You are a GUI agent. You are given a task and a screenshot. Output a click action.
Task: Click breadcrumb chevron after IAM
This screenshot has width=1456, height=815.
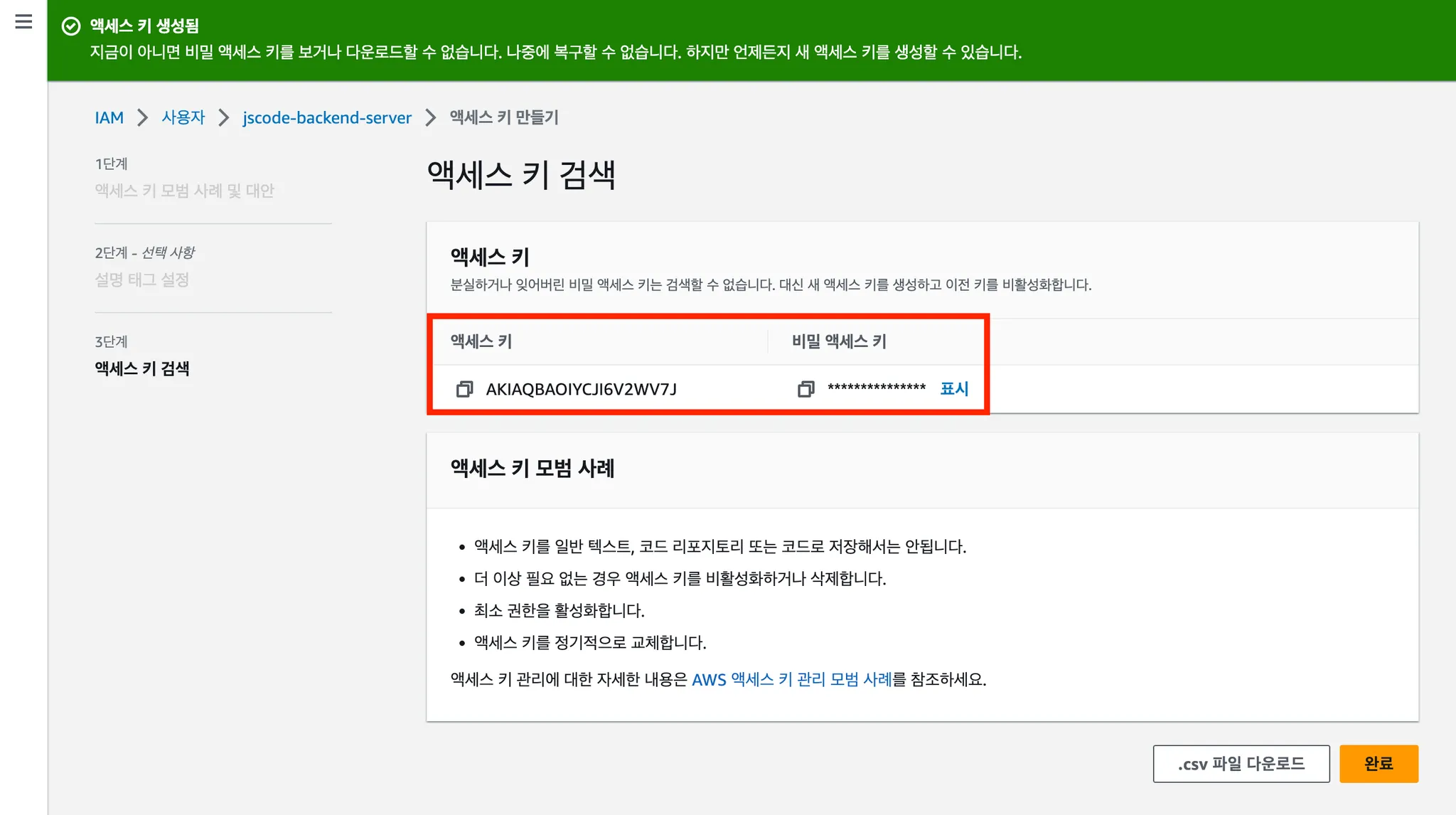[143, 117]
